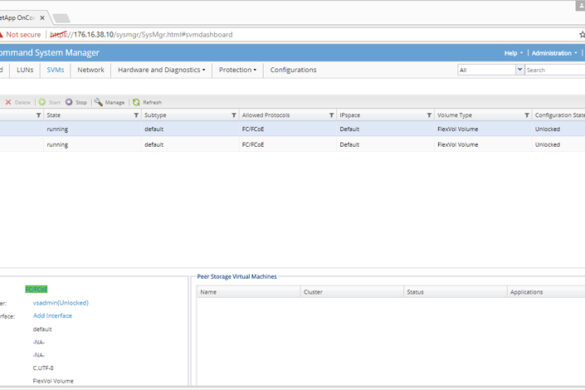
Task: Click default in the first row Subtype
Action: point(154,129)
